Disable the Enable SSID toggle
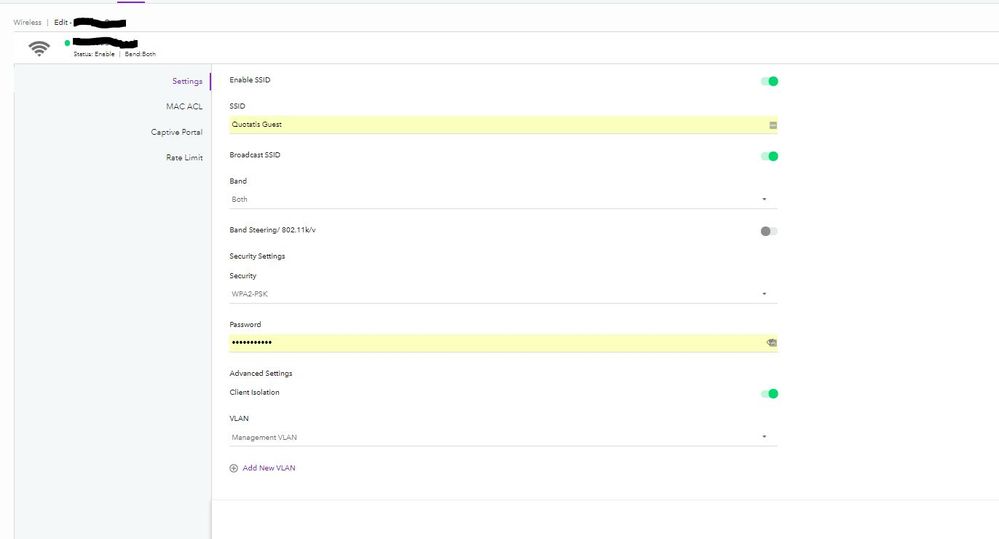999x539 pixels. point(769,81)
